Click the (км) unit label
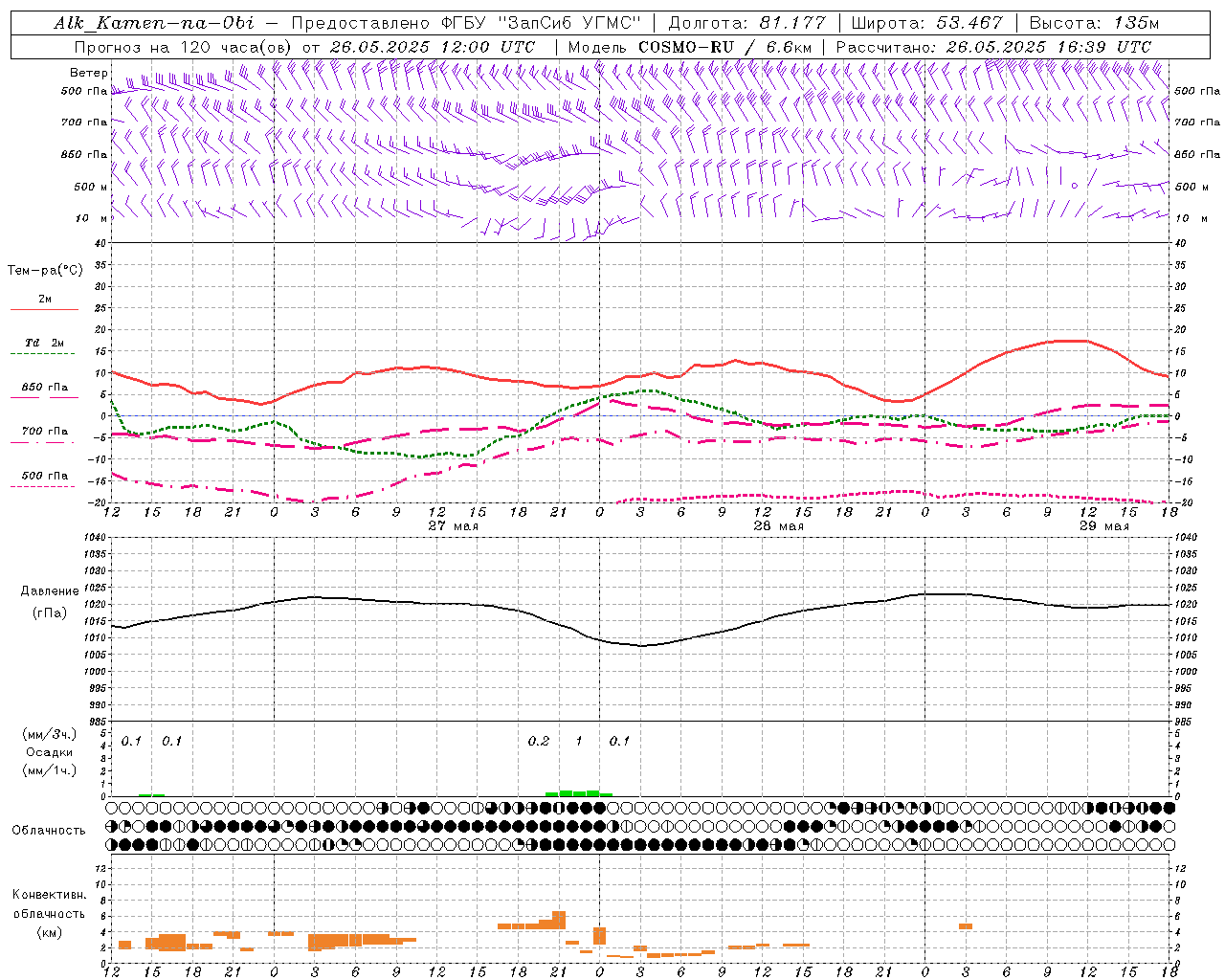Viewport: 1225px width, 980px height. click(50, 932)
